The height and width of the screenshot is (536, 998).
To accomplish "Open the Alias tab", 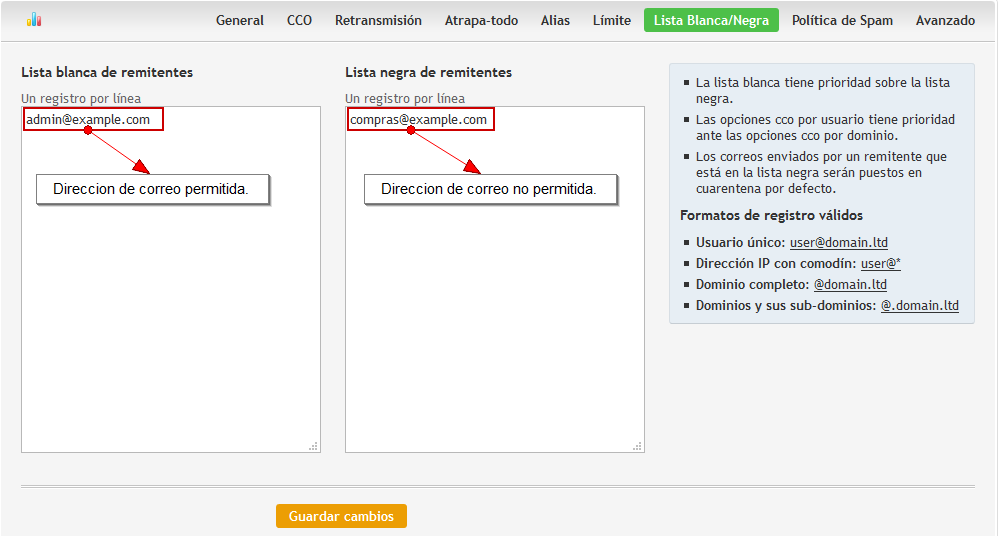I will (555, 20).
